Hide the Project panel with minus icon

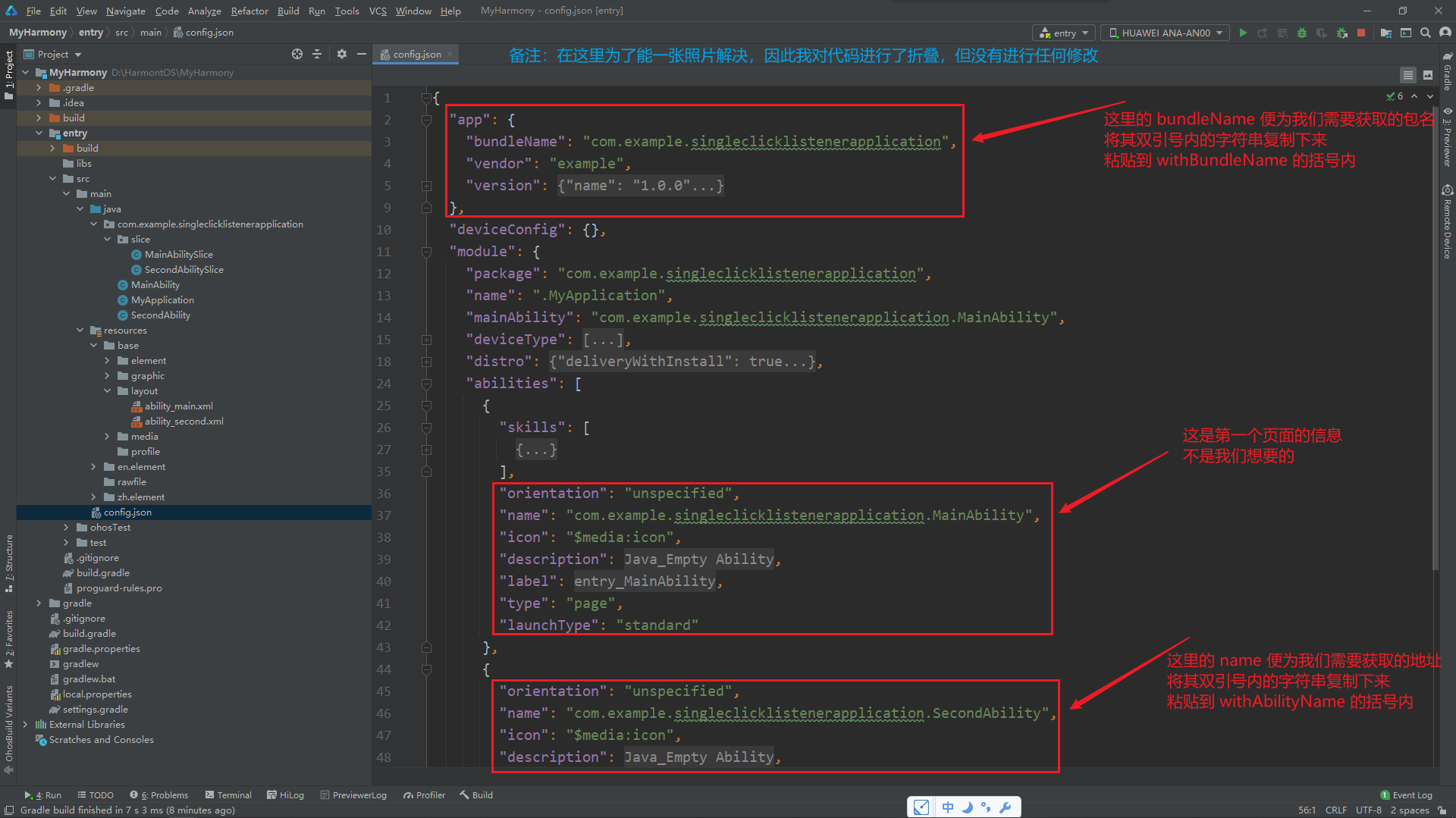362,54
